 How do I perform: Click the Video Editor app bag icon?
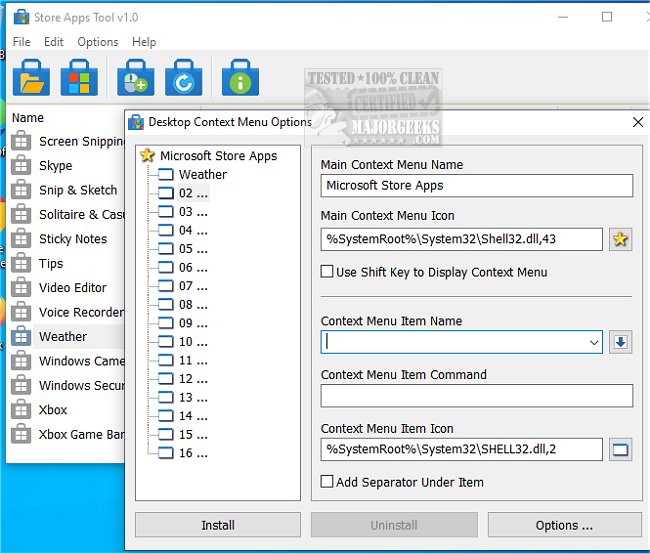(x=21, y=288)
